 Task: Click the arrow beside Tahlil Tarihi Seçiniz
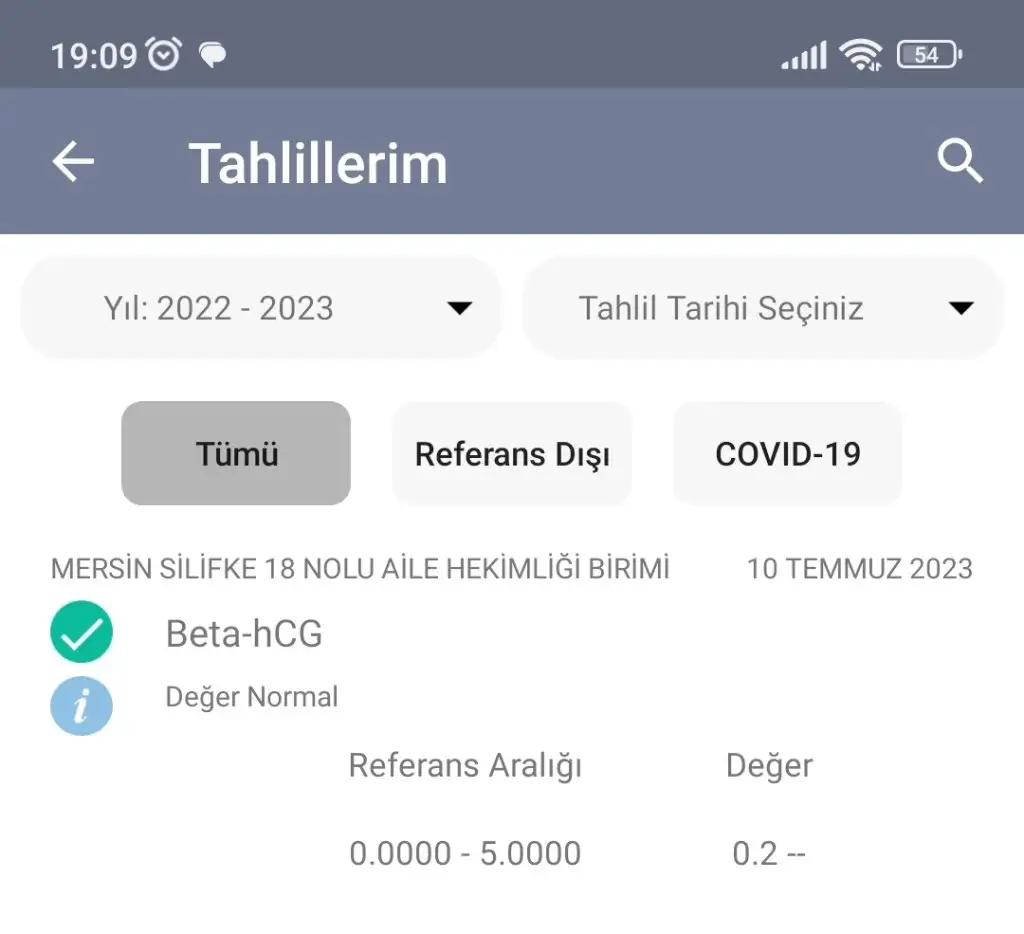[x=961, y=308]
